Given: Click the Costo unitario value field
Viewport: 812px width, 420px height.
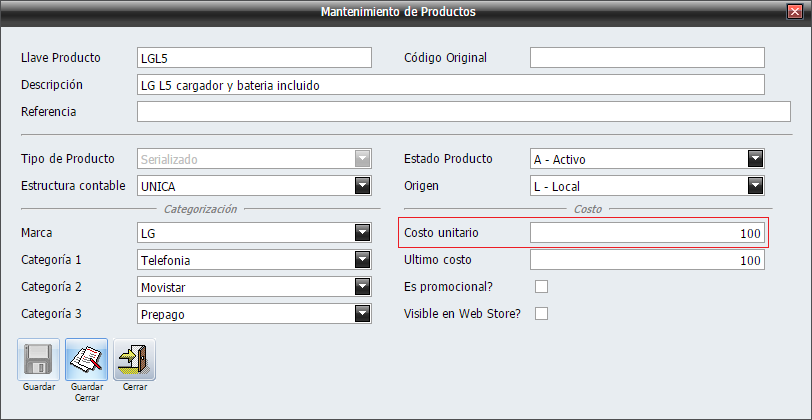Looking at the screenshot, I should 647,233.
